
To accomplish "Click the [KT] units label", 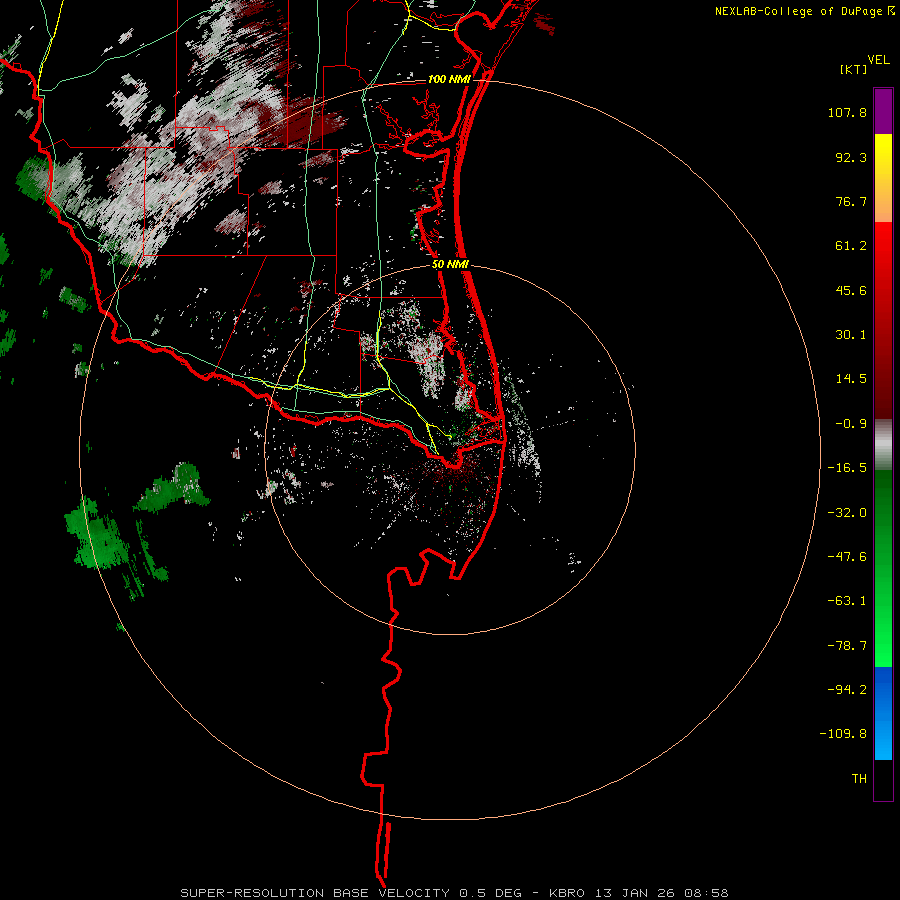I will (x=854, y=69).
